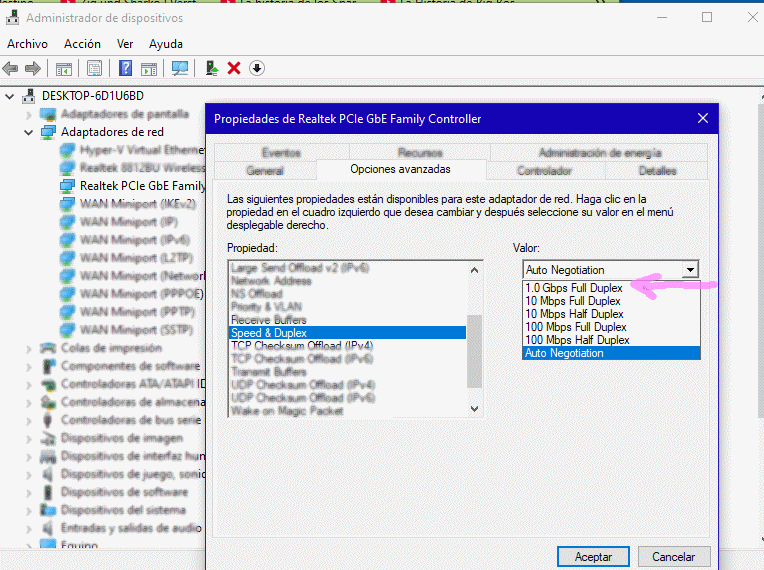Expand the Dispositivos del sistema node

coord(29,511)
